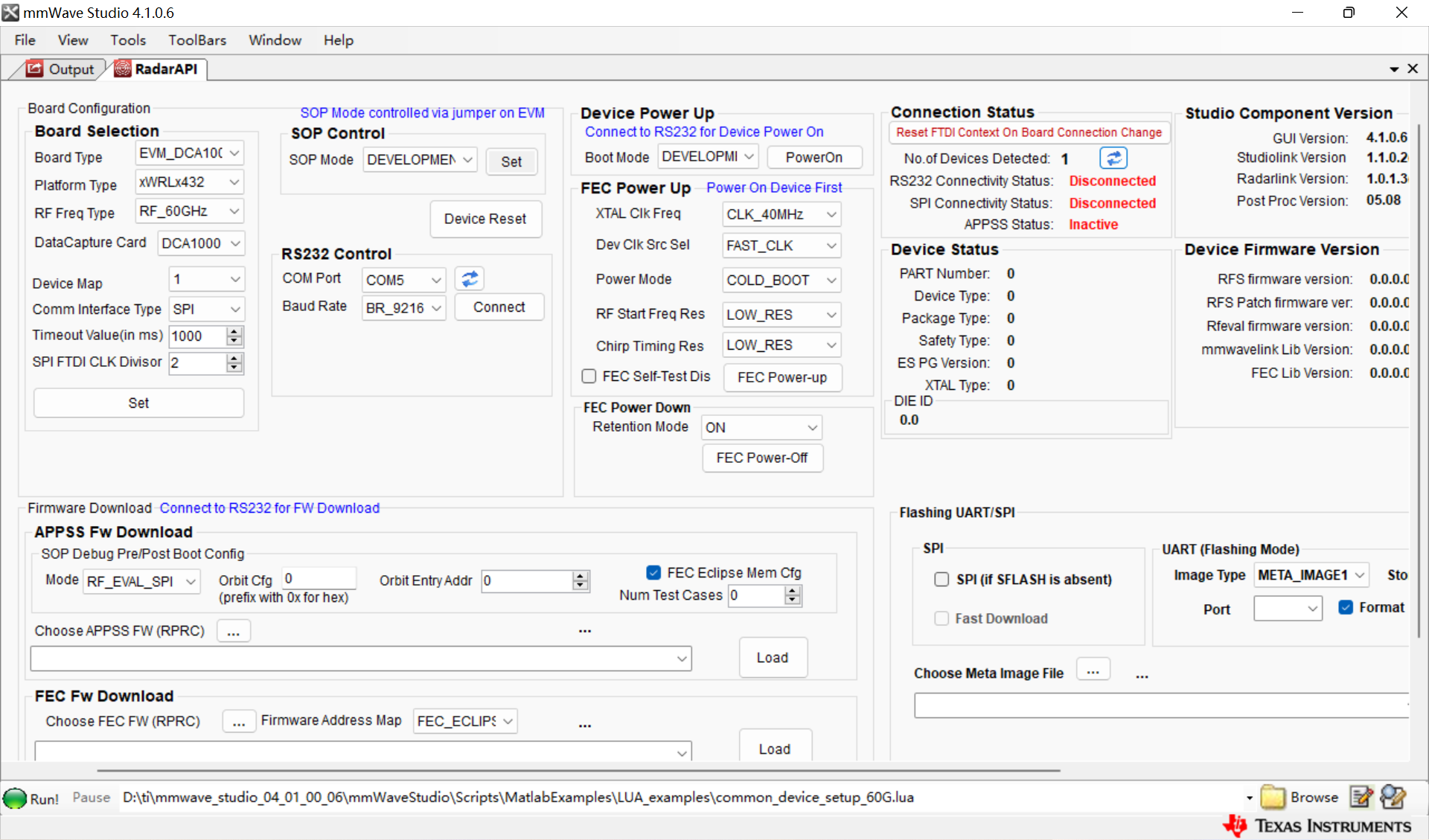The height and width of the screenshot is (840, 1429).
Task: Click Set under Board Selection
Action: point(138,403)
